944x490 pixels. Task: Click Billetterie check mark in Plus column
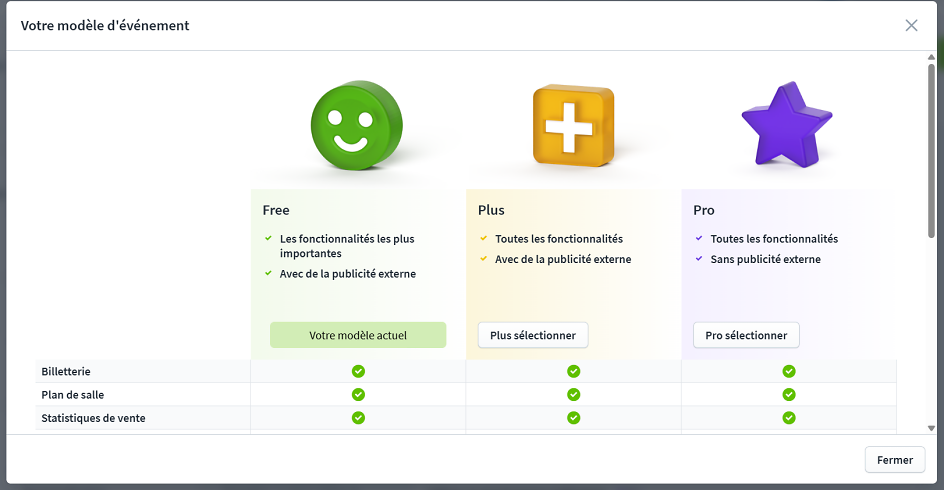[574, 371]
